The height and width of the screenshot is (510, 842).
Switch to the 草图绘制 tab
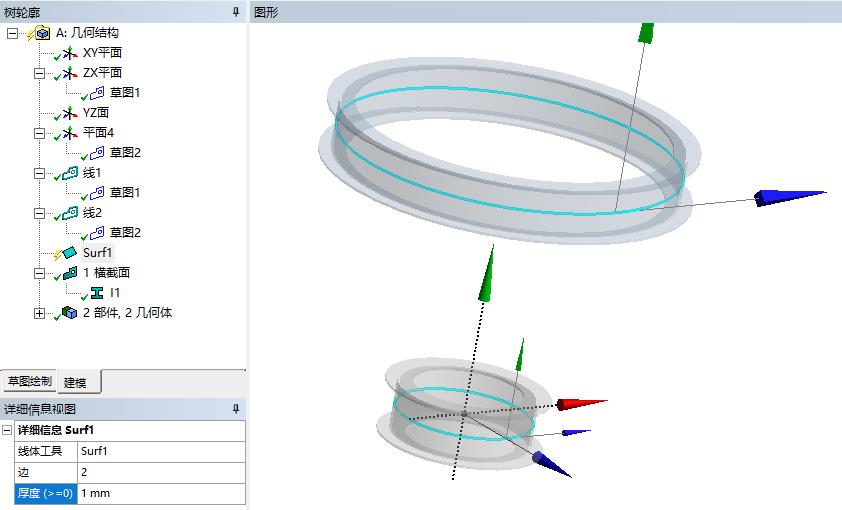click(x=29, y=381)
